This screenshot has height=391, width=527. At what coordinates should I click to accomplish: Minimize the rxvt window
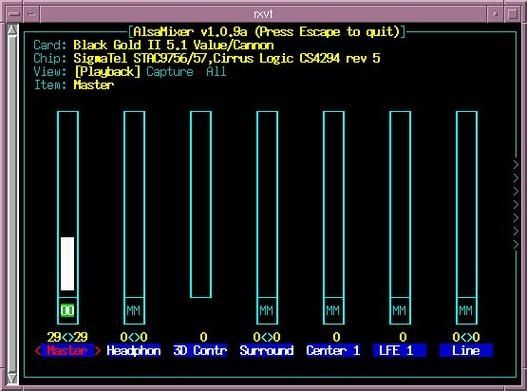495,14
